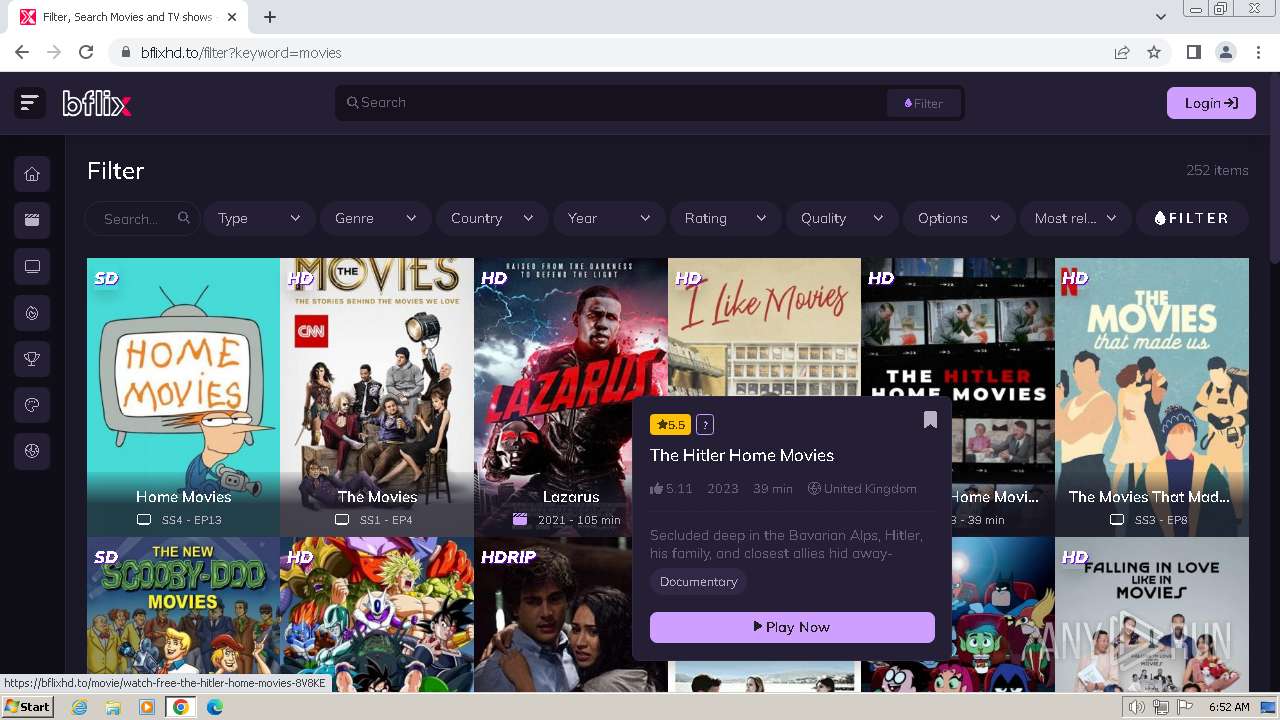Image resolution: width=1280 pixels, height=720 pixels.
Task: Open the Dragon Ball anime poster
Action: (377, 615)
